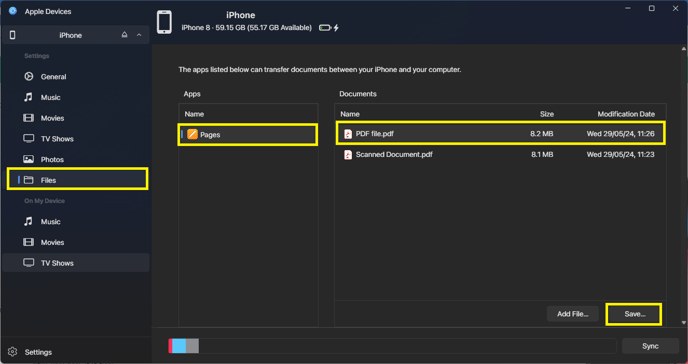Image resolution: width=688 pixels, height=364 pixels.
Task: Select TV Shows under On My Device
Action: (x=75, y=263)
